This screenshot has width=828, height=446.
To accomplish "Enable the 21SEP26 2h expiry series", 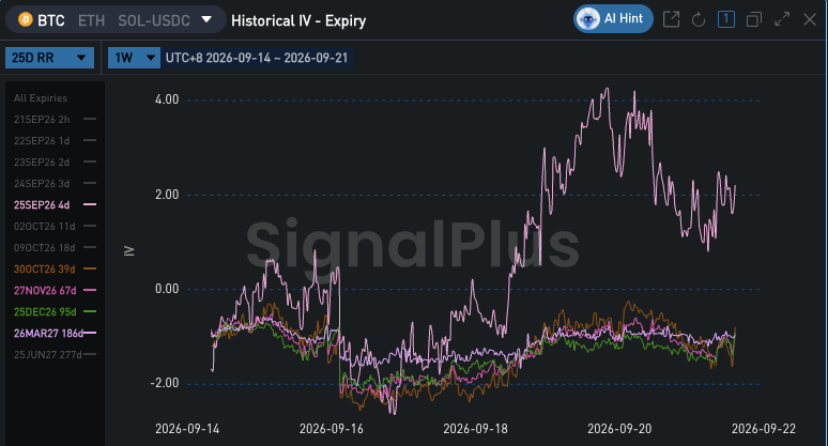I will coord(55,119).
